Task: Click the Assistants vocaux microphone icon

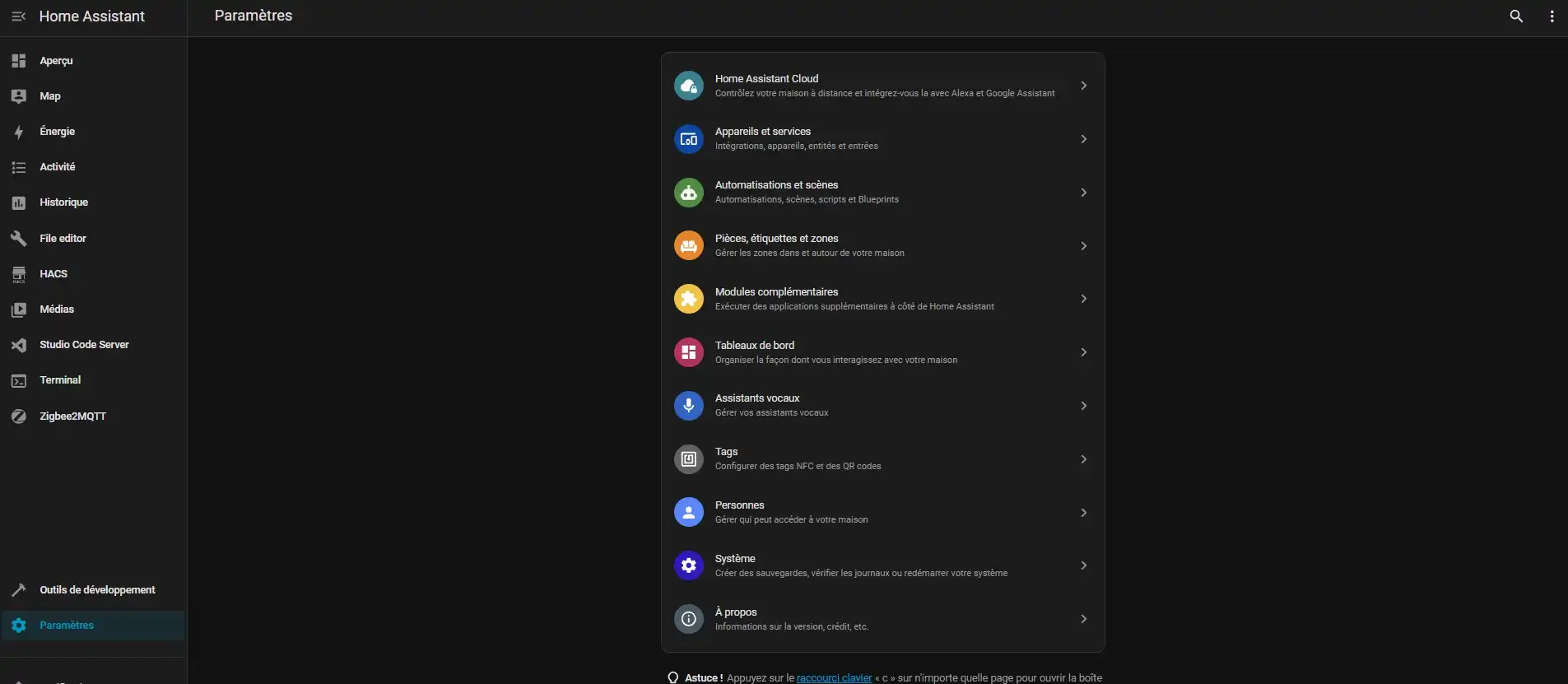Action: 689,406
